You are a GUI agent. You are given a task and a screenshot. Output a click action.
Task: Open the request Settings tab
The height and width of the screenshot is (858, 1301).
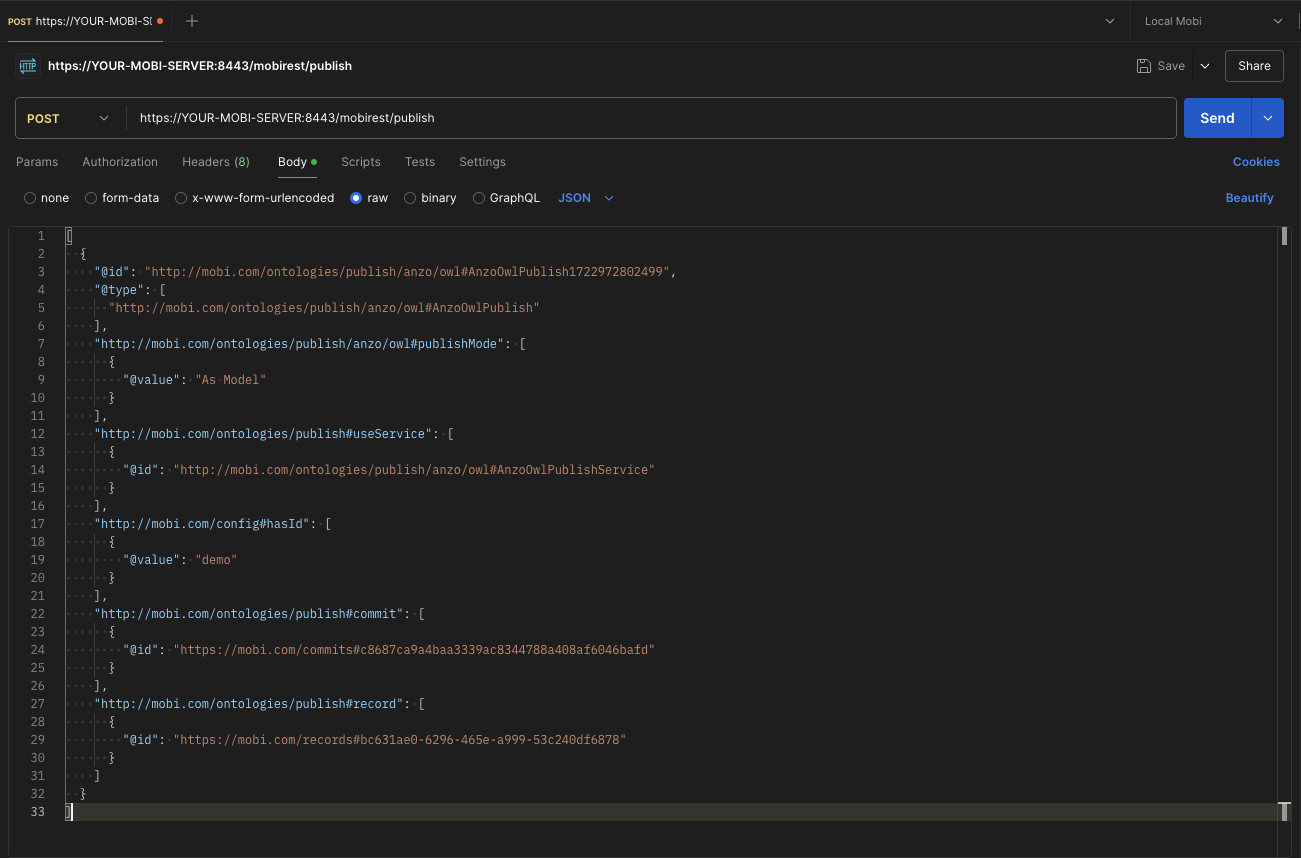point(482,162)
